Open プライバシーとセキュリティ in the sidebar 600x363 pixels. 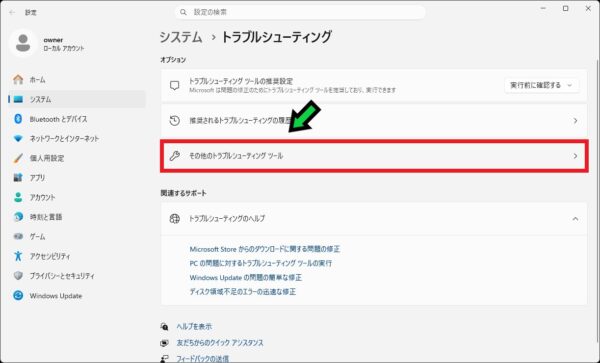point(77,276)
